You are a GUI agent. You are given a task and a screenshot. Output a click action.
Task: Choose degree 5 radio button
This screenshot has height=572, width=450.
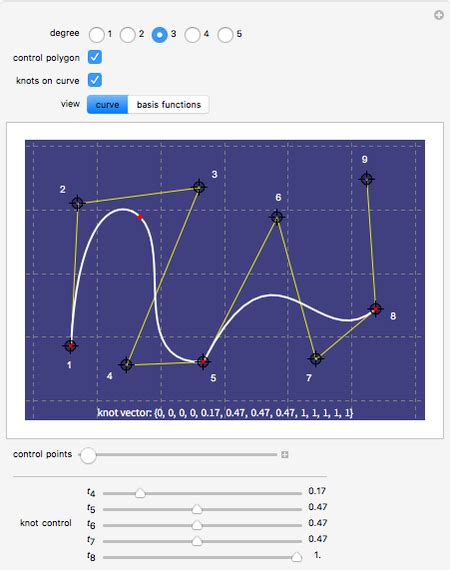(225, 35)
